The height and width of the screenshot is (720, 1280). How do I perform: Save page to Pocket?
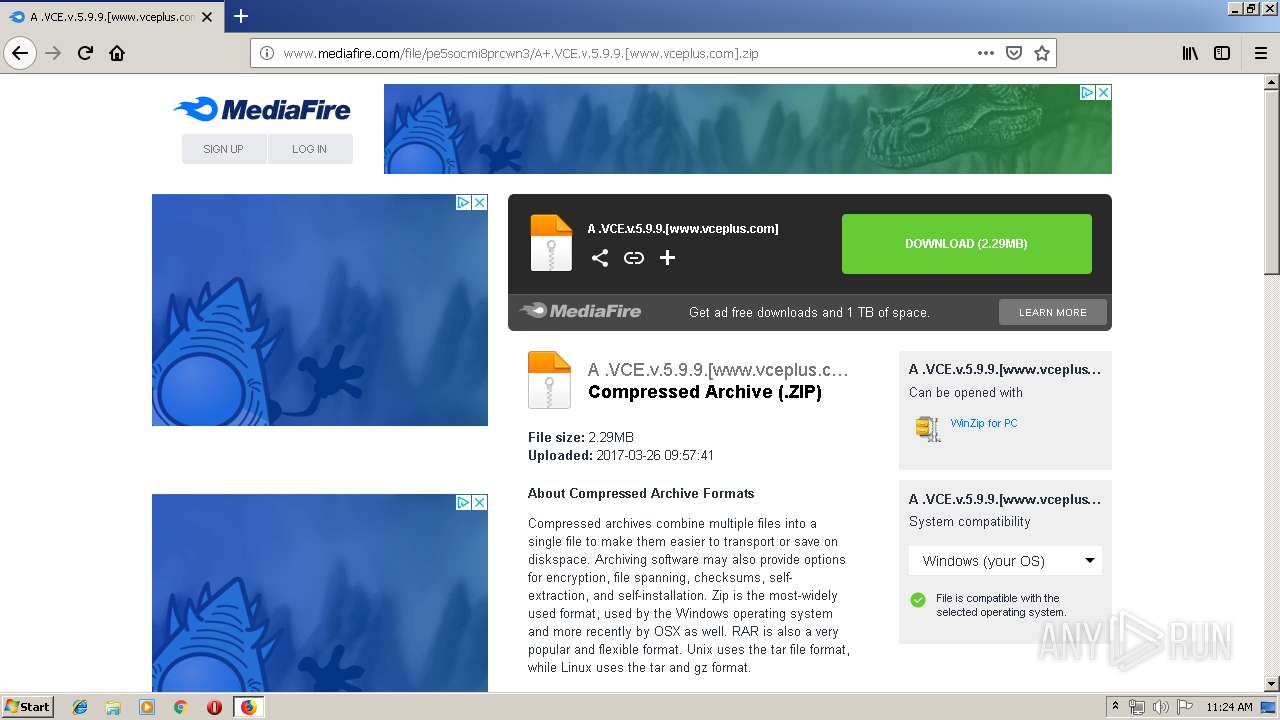[x=1014, y=53]
